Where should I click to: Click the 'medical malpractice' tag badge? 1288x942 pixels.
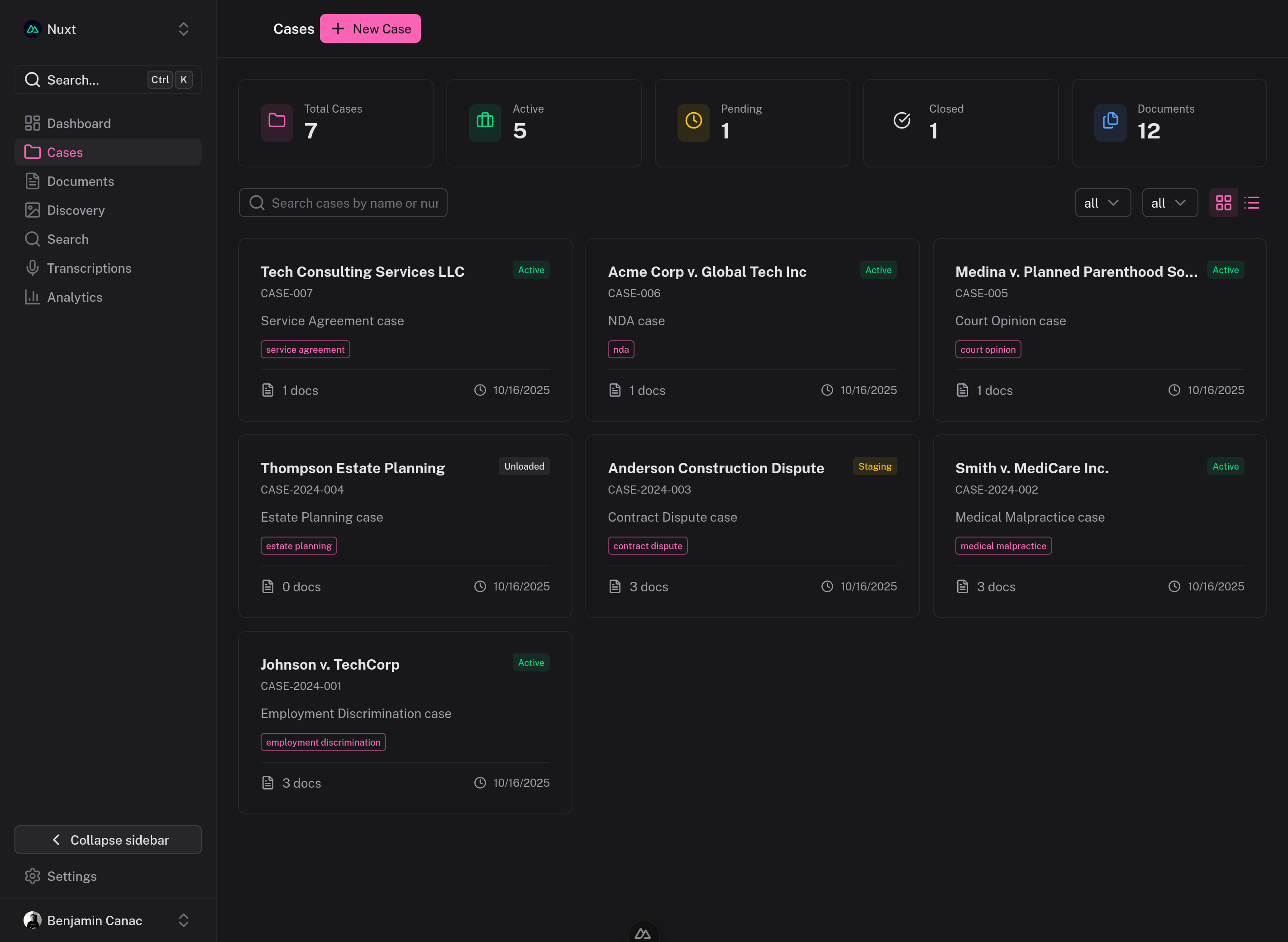pos(1003,546)
